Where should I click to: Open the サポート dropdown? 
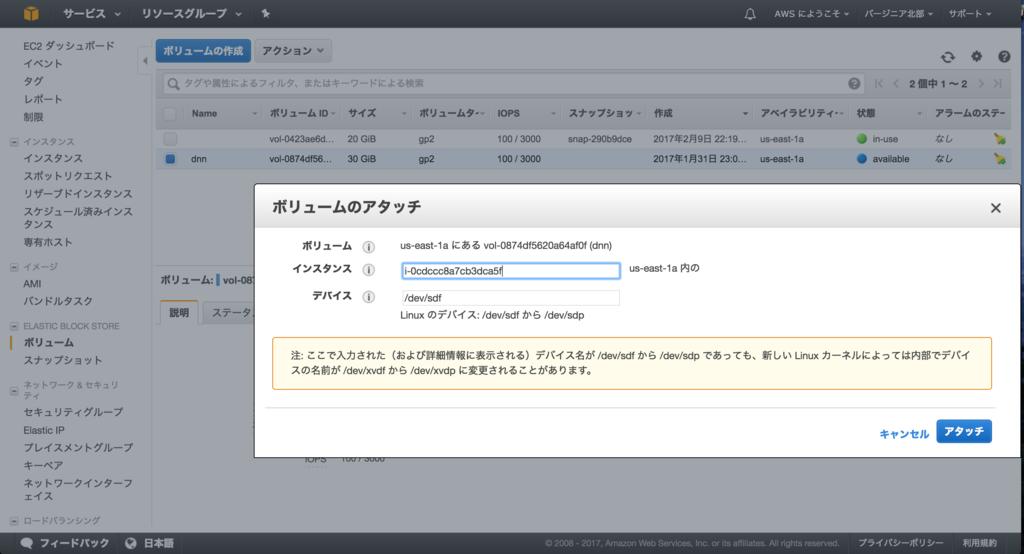(970, 14)
